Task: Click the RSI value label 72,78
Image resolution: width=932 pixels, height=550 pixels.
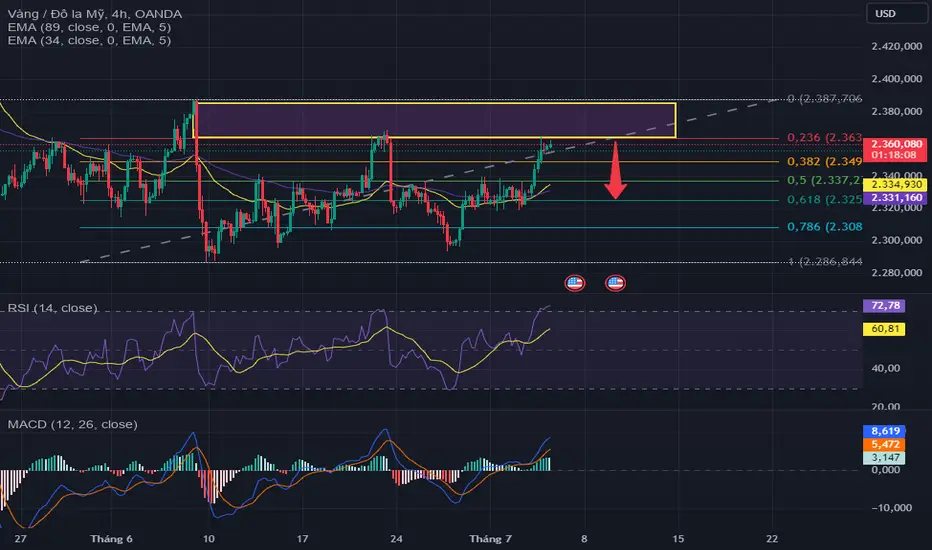Action: 884,306
